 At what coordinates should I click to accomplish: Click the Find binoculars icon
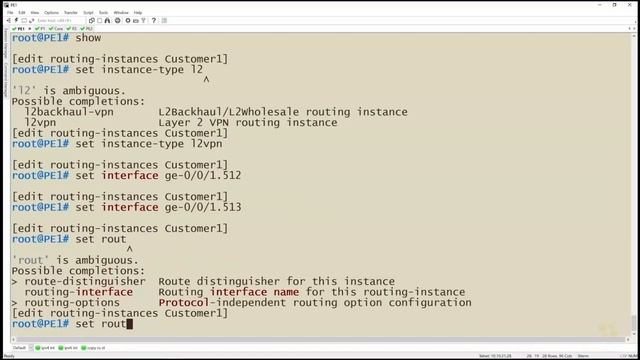[107, 20]
